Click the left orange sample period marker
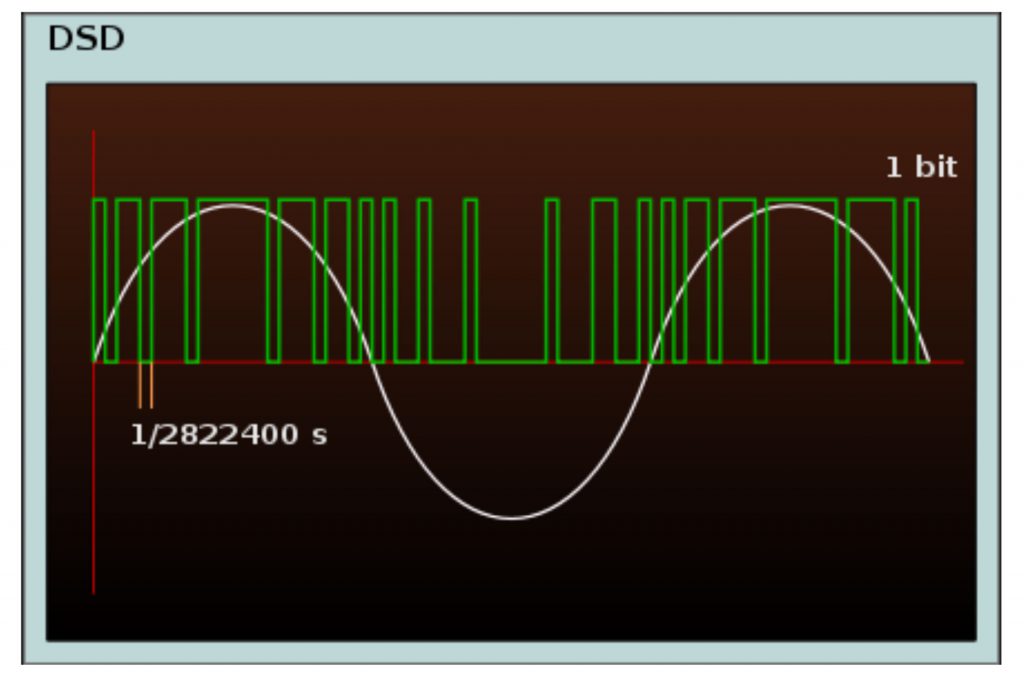This screenshot has width=1024, height=680. (140, 386)
